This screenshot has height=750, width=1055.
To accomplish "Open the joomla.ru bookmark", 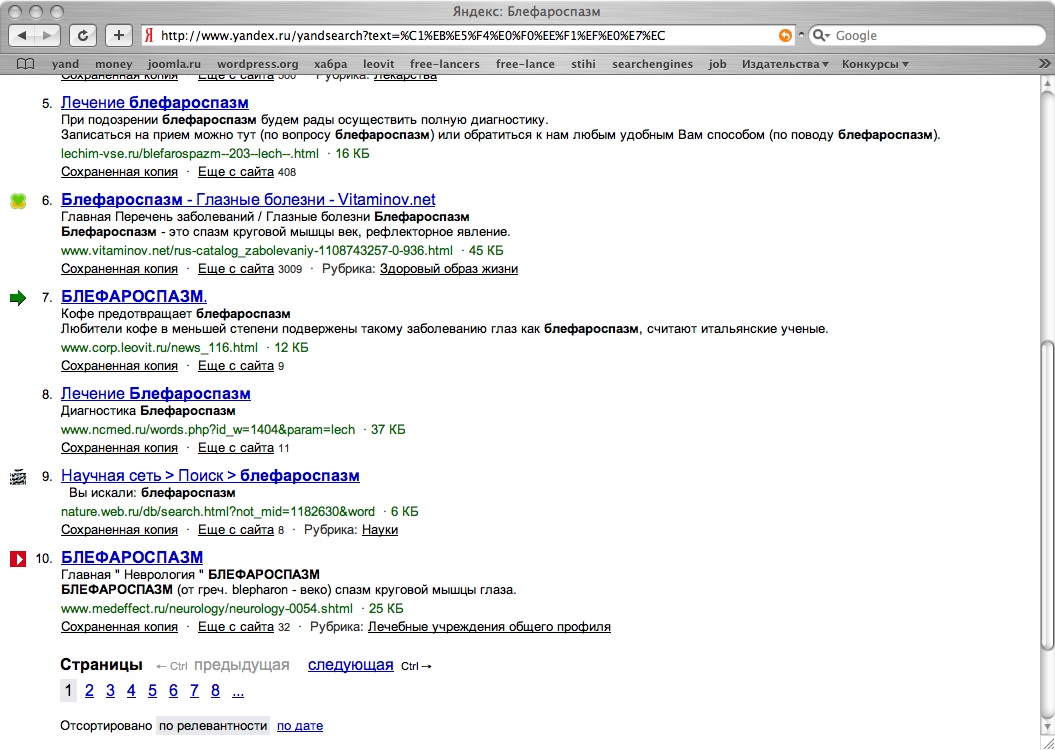I will 174,64.
